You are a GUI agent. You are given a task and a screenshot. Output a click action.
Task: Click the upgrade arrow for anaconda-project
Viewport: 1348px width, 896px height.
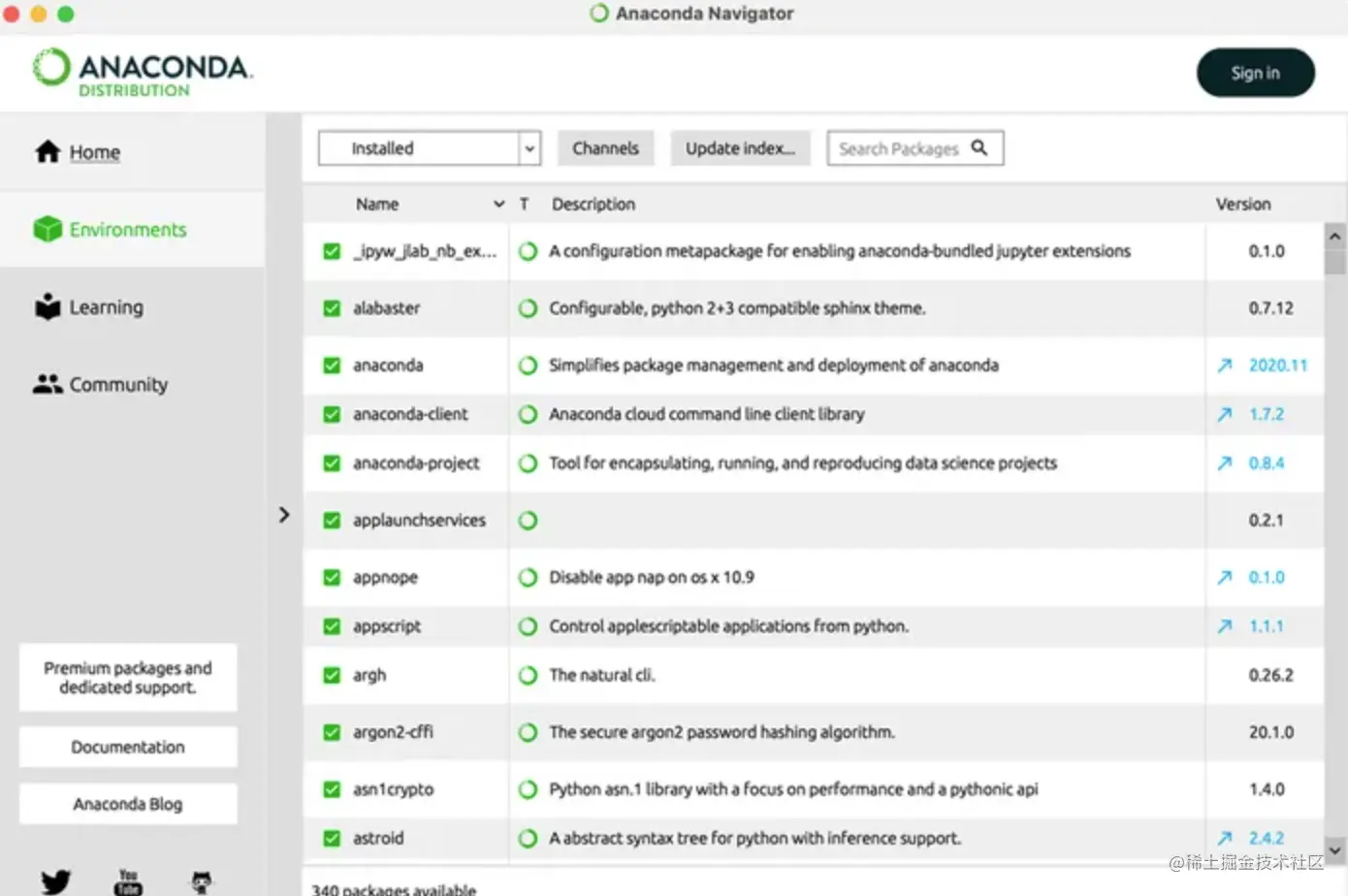[1225, 464]
